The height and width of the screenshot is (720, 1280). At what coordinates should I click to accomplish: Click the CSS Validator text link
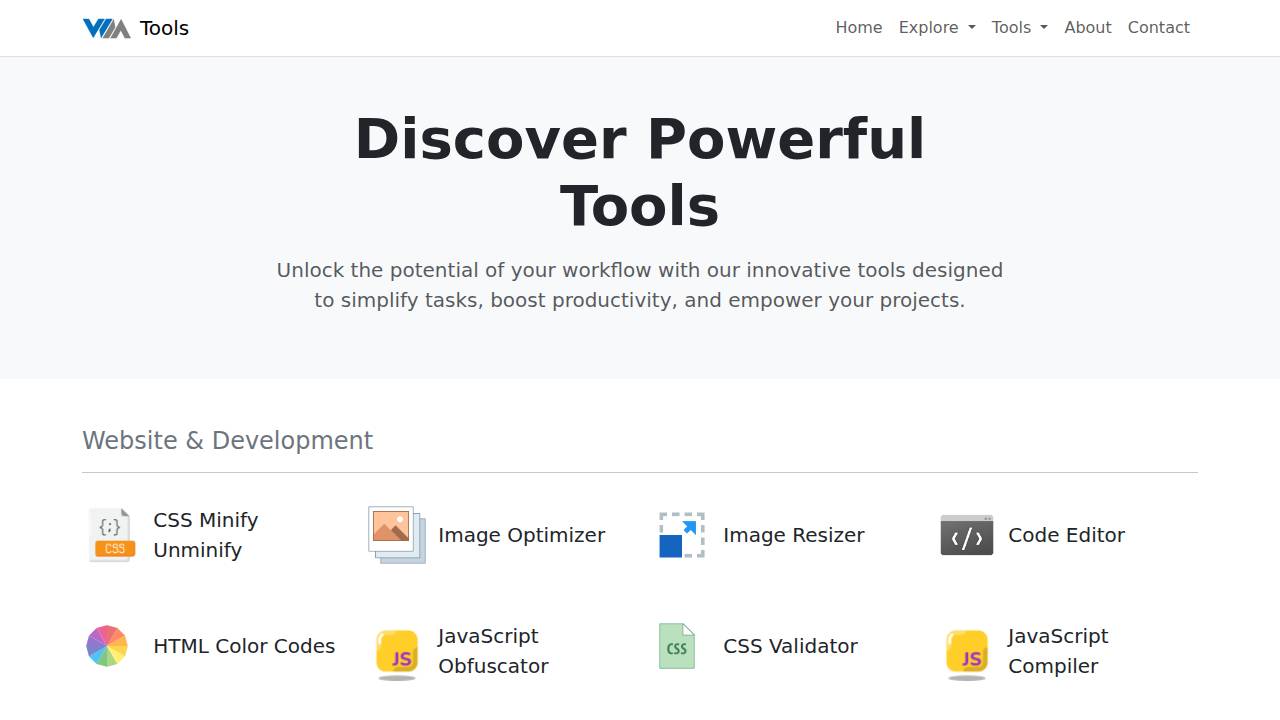[790, 646]
